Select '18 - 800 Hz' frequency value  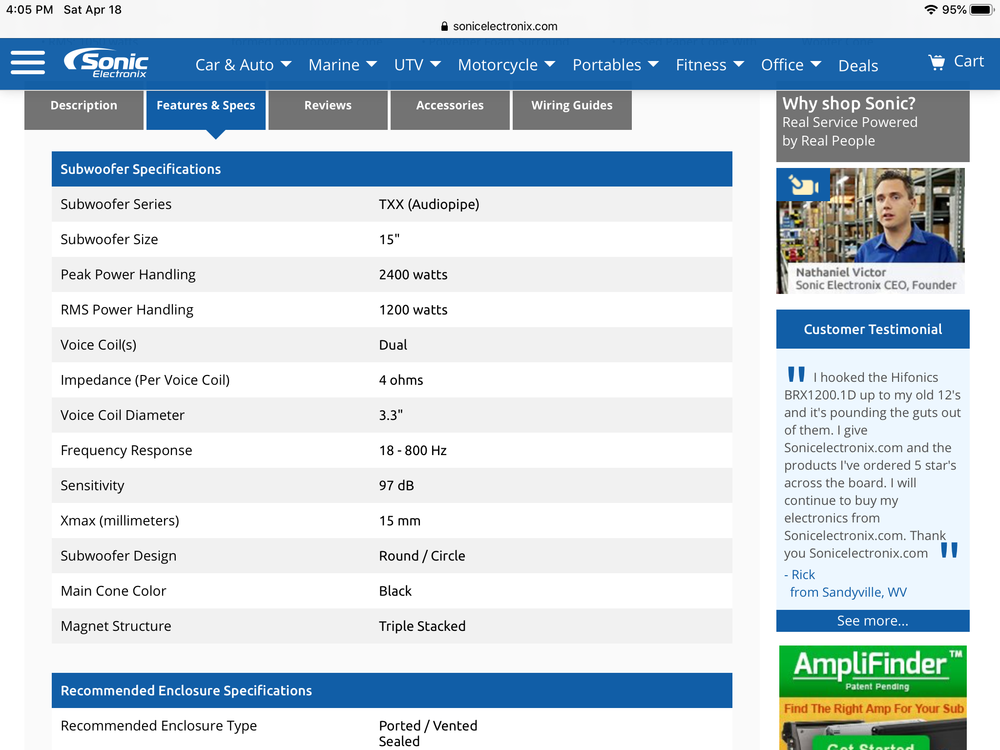point(413,450)
